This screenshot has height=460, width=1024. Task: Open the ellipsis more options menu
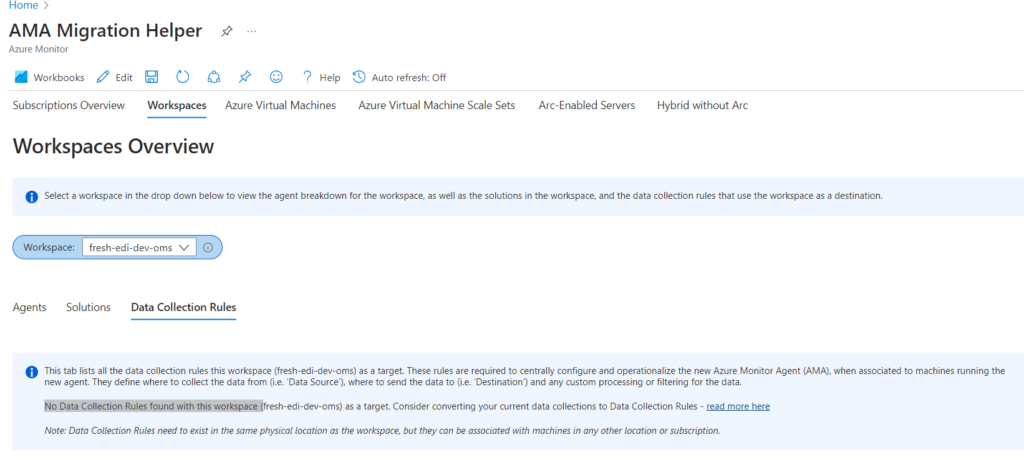point(251,31)
